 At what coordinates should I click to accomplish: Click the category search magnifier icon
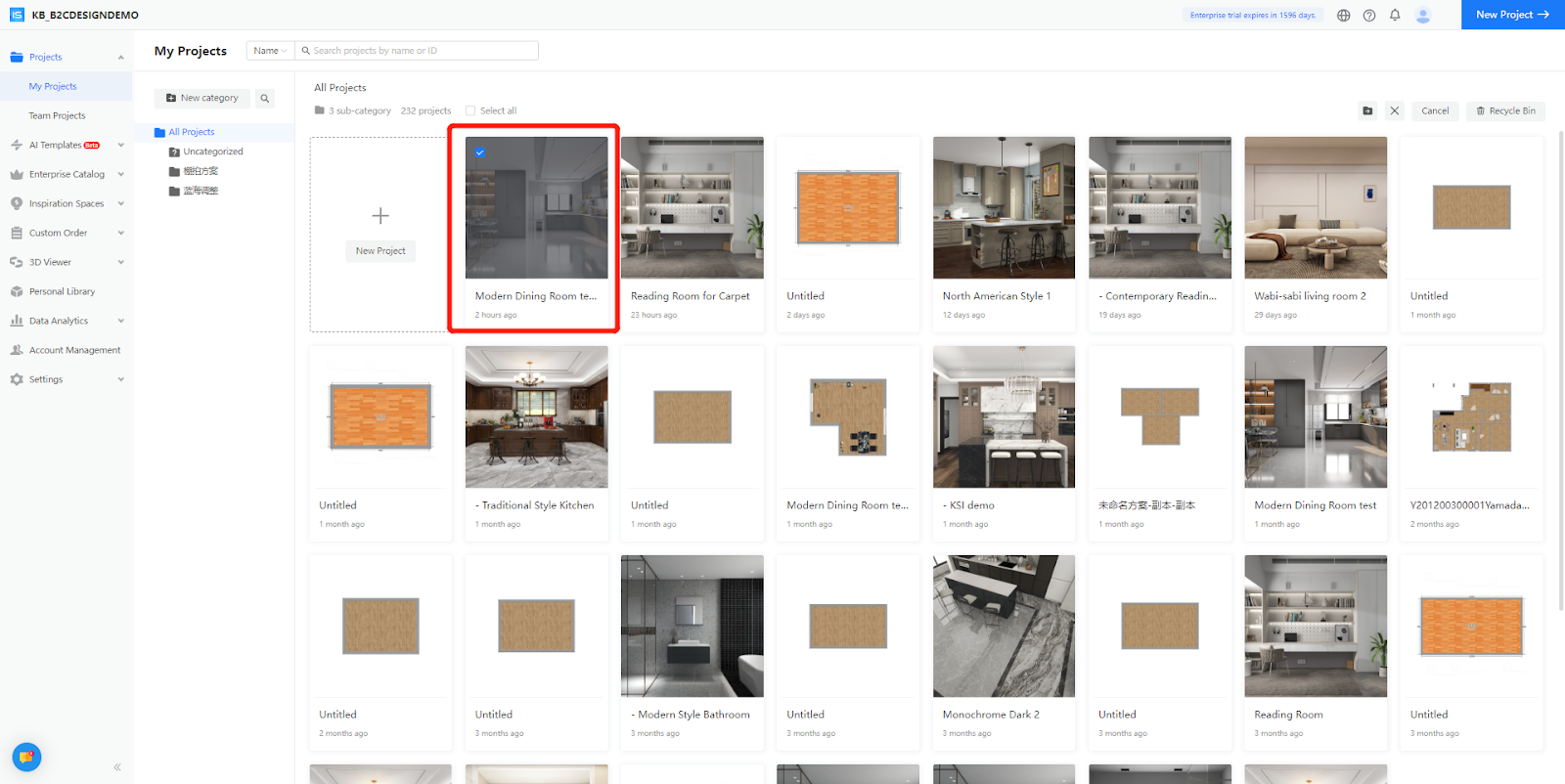coord(264,98)
